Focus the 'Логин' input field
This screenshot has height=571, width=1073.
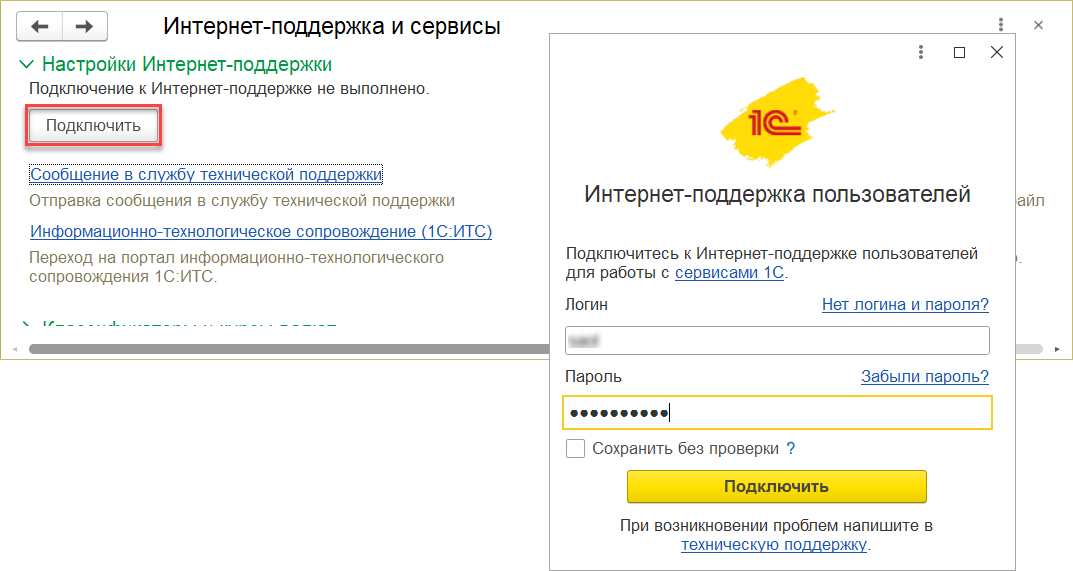(777, 341)
